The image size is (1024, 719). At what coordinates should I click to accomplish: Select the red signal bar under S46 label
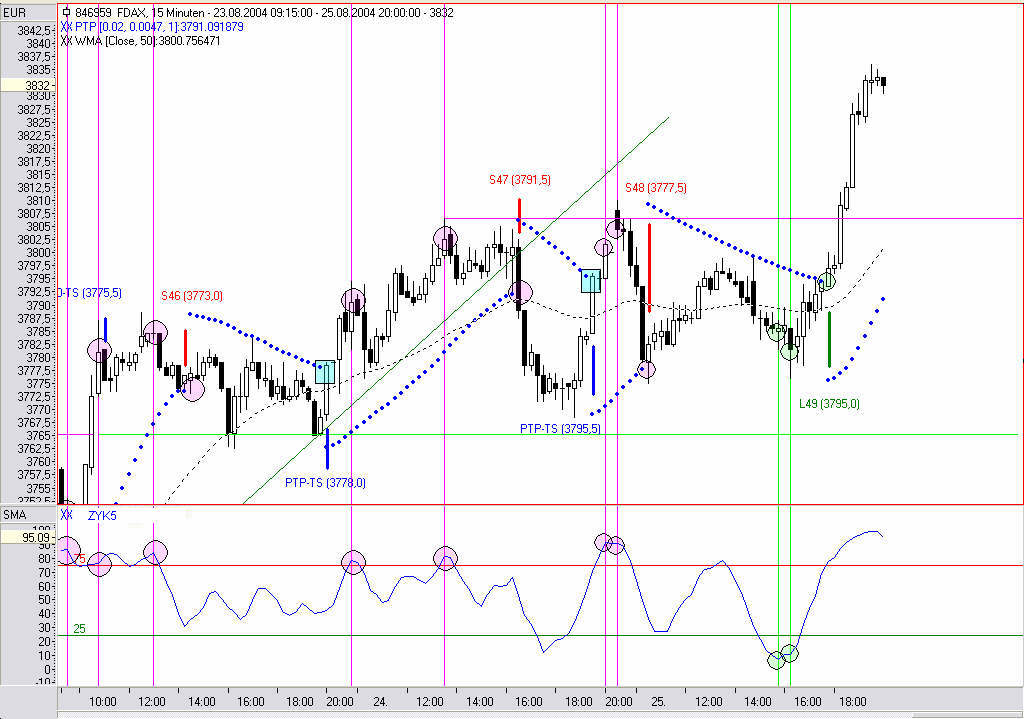(x=185, y=347)
